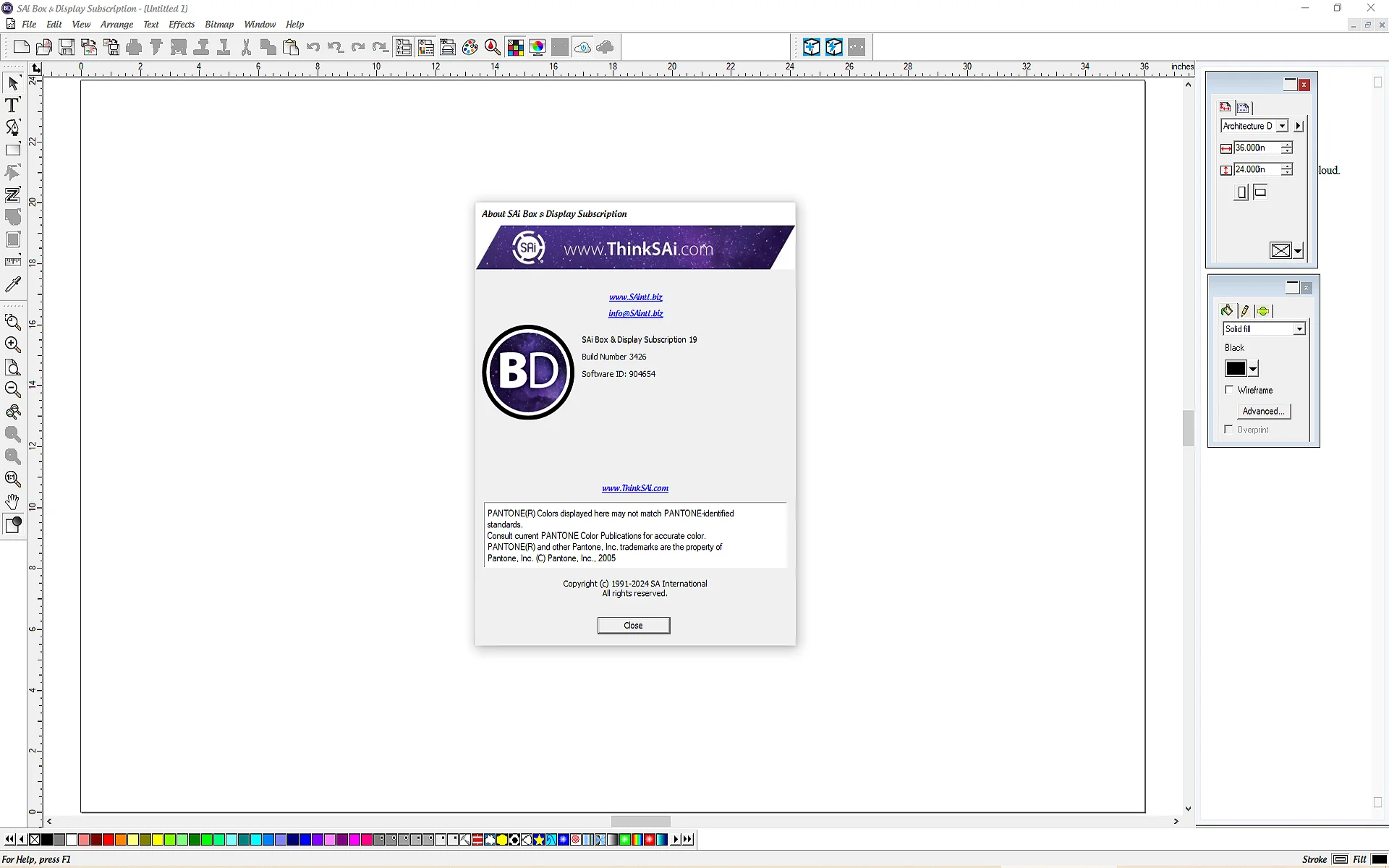Image resolution: width=1389 pixels, height=868 pixels.
Task: Open the CMYK swatch table icon
Action: [515, 48]
